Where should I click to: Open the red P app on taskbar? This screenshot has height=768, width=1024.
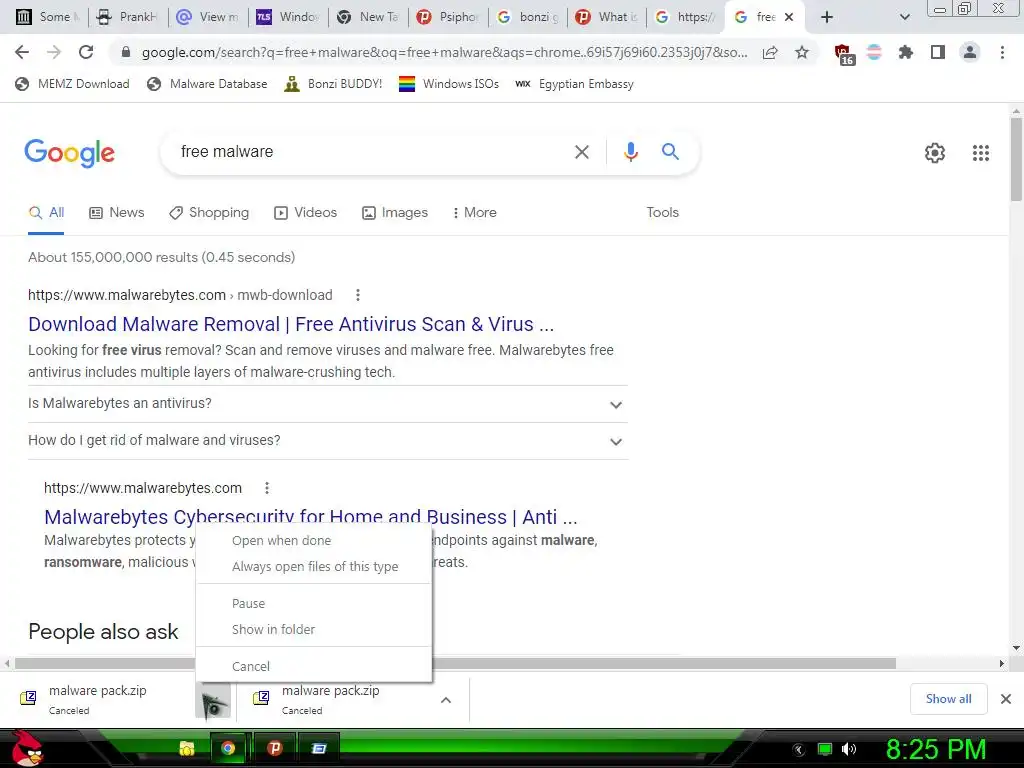pos(274,748)
